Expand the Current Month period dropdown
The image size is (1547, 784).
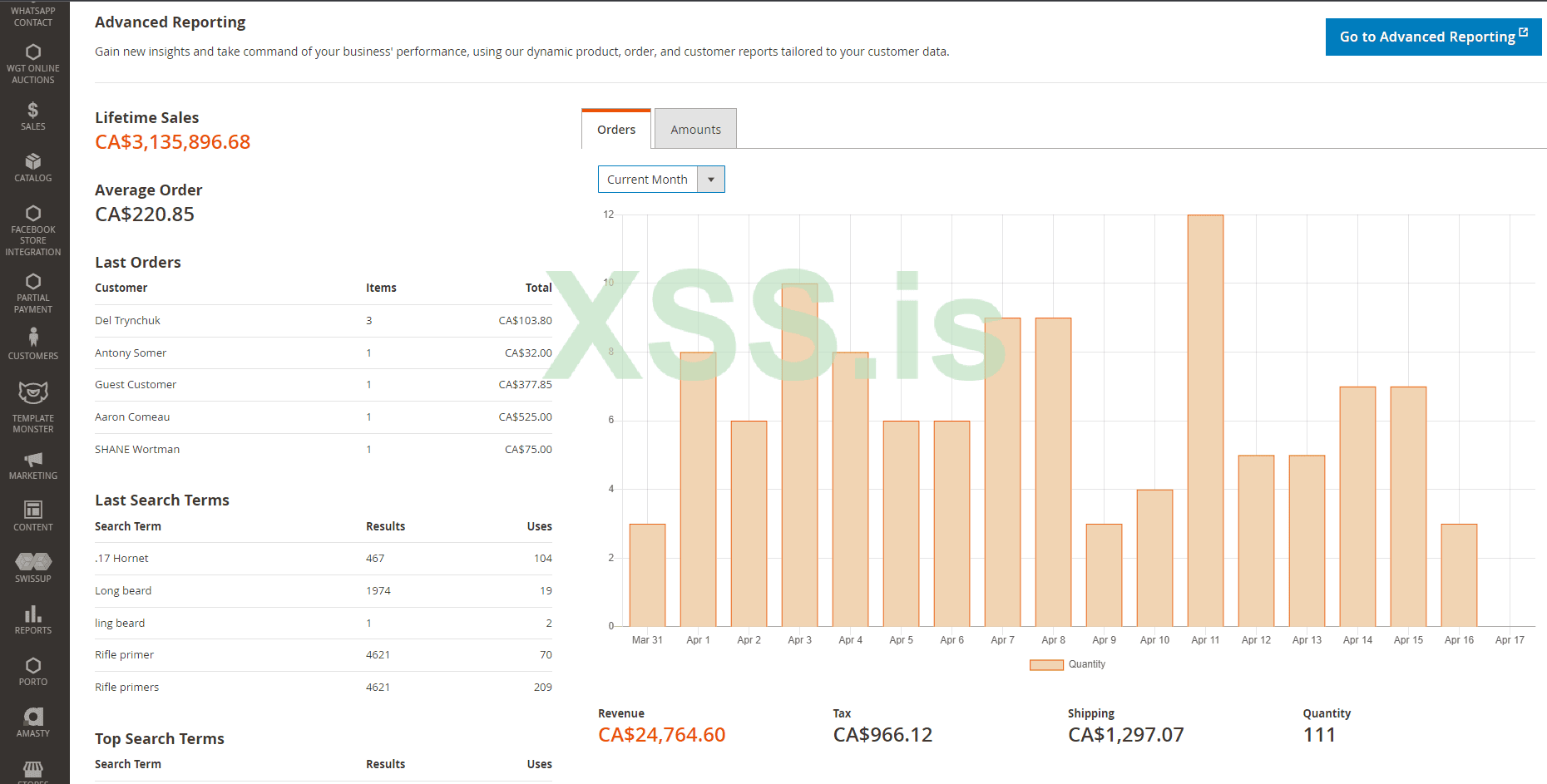[661, 180]
